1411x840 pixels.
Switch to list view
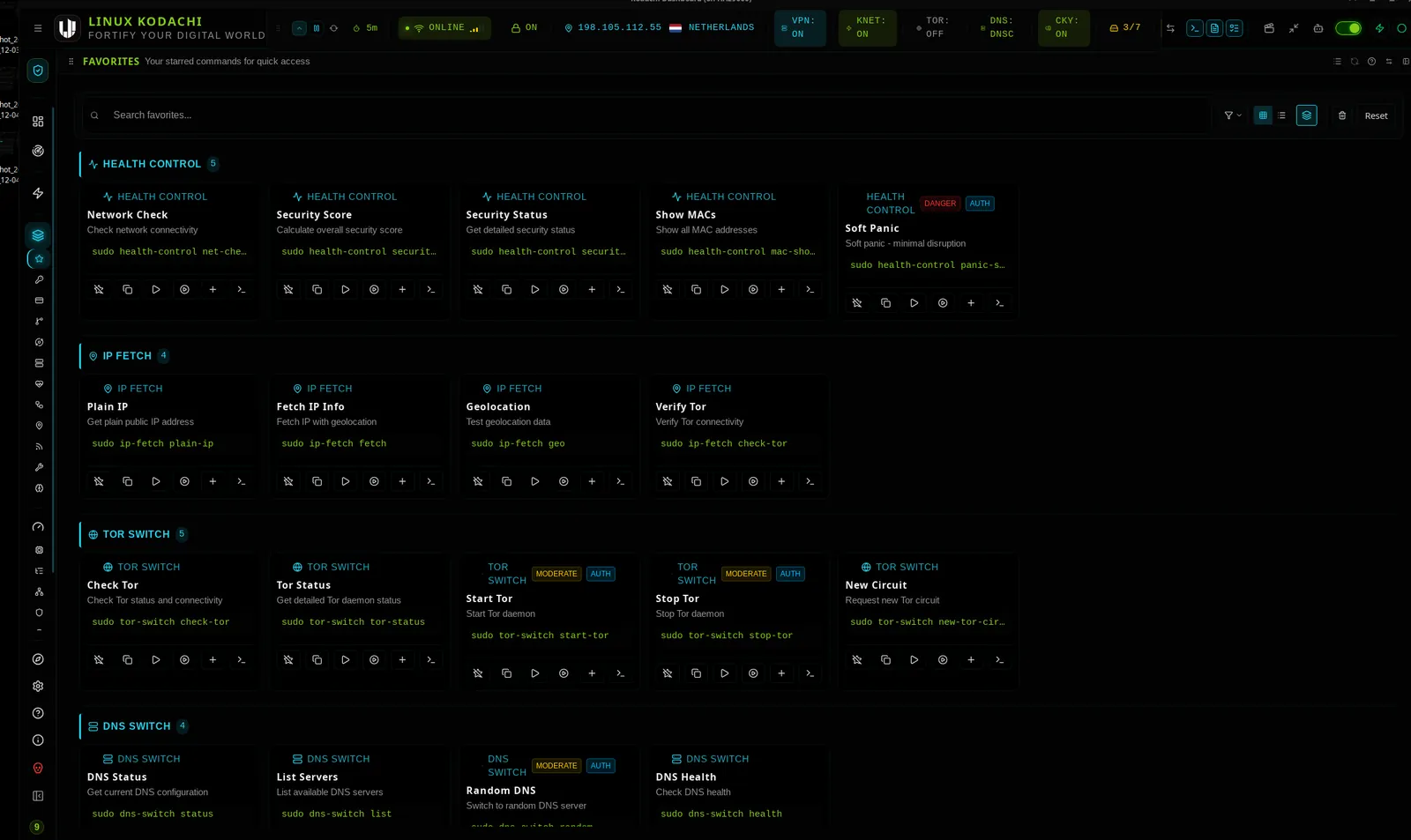1281,115
